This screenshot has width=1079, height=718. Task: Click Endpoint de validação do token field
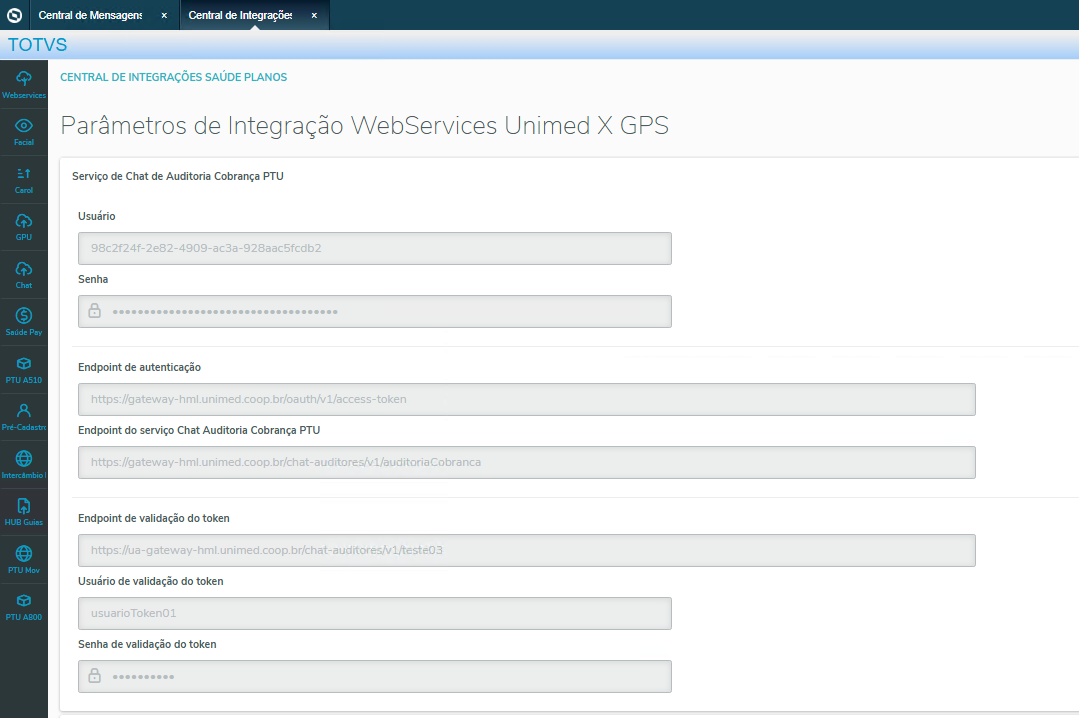(527, 551)
